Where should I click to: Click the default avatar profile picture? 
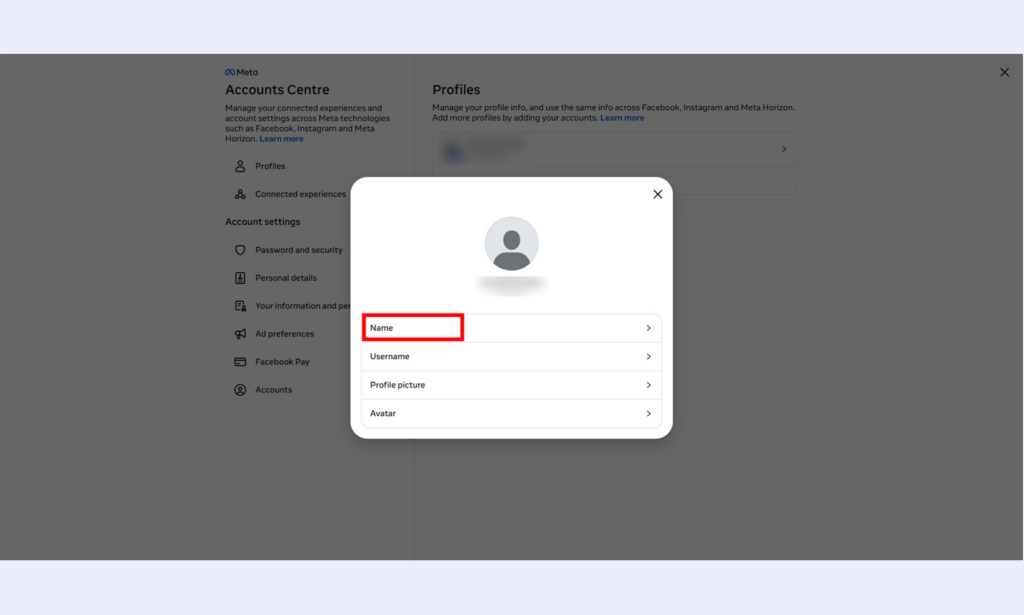click(511, 244)
